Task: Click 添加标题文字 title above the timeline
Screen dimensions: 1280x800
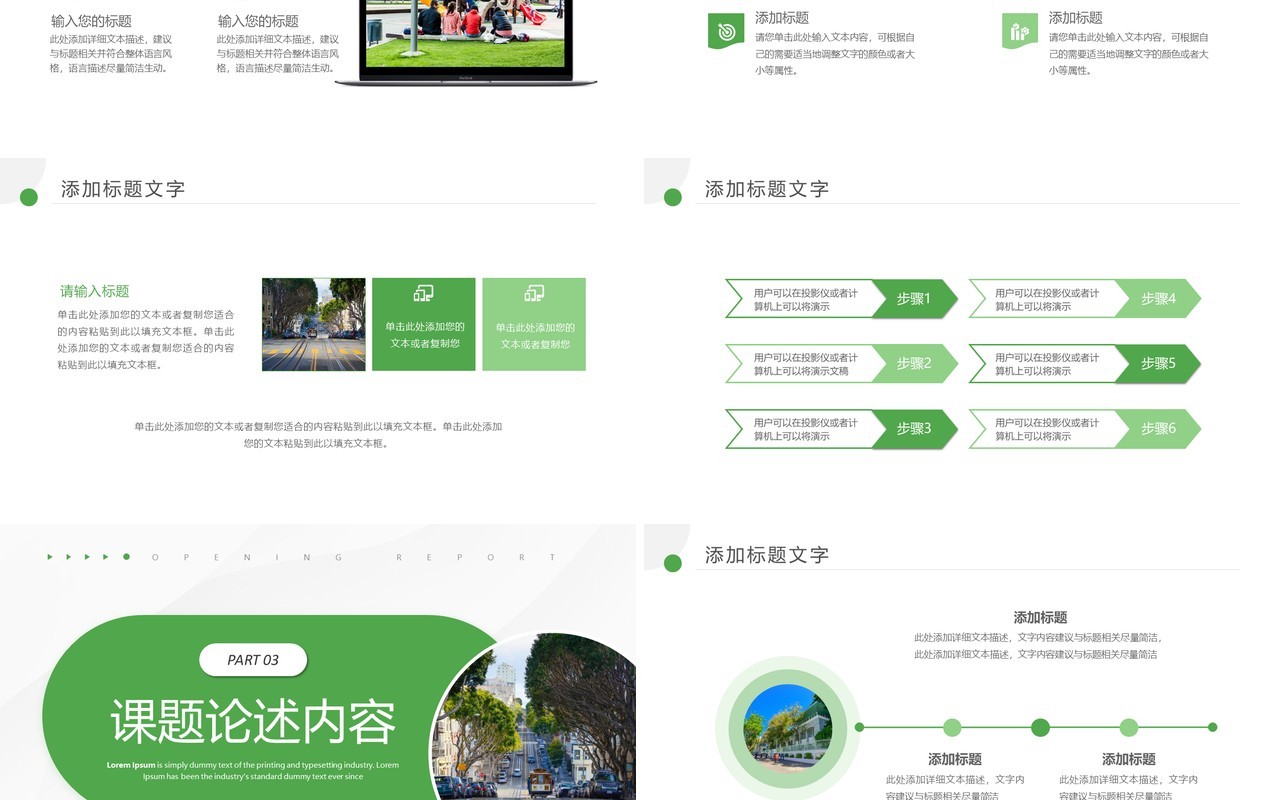Action: pos(767,555)
